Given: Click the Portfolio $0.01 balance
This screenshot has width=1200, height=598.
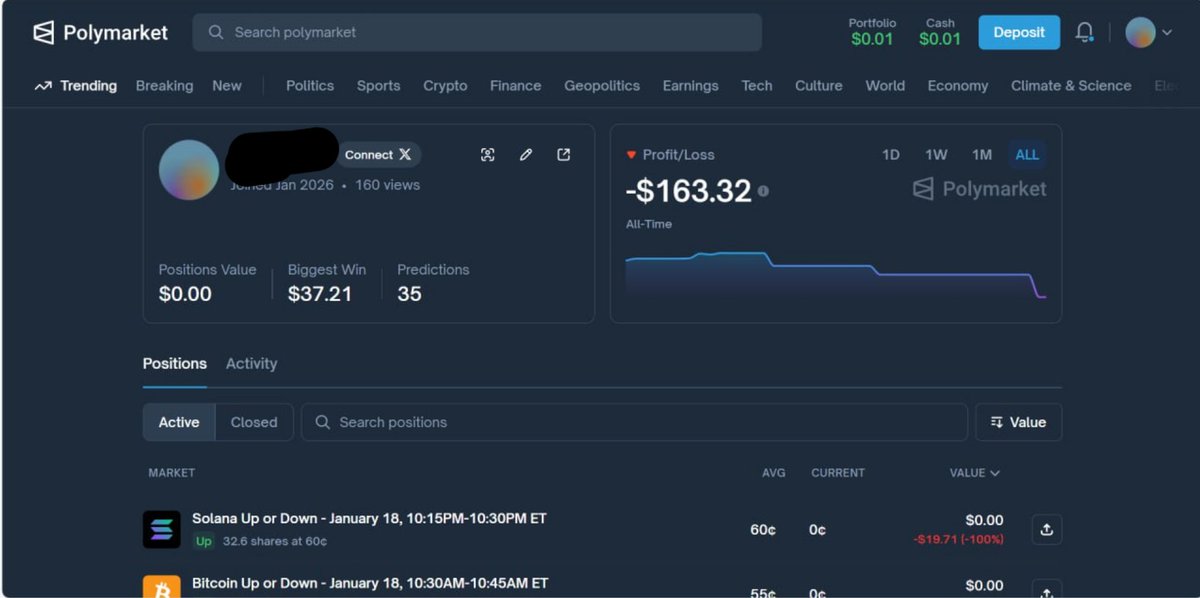Looking at the screenshot, I should point(872,32).
